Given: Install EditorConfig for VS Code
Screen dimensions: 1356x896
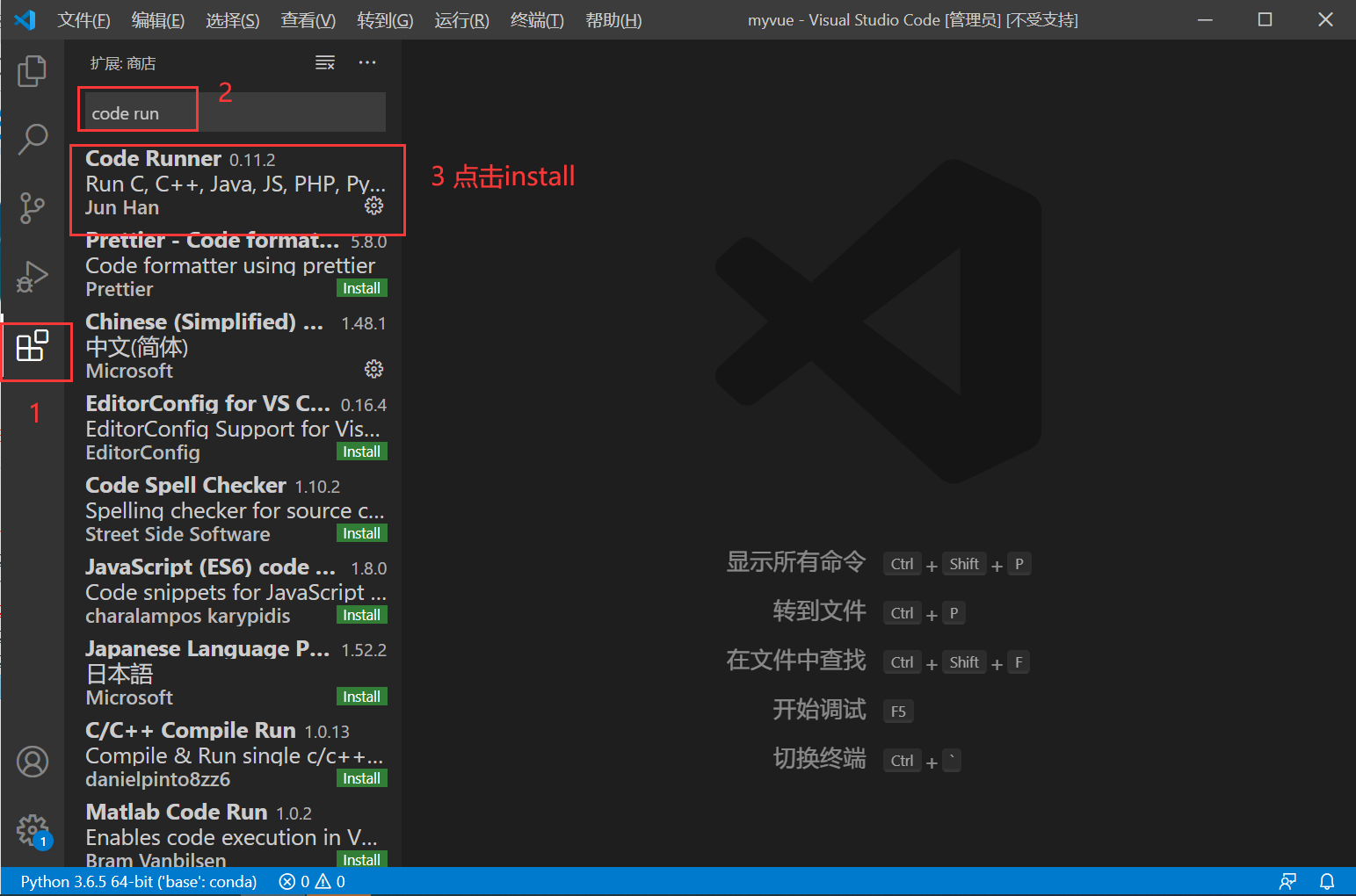Looking at the screenshot, I should pyautogui.click(x=362, y=452).
